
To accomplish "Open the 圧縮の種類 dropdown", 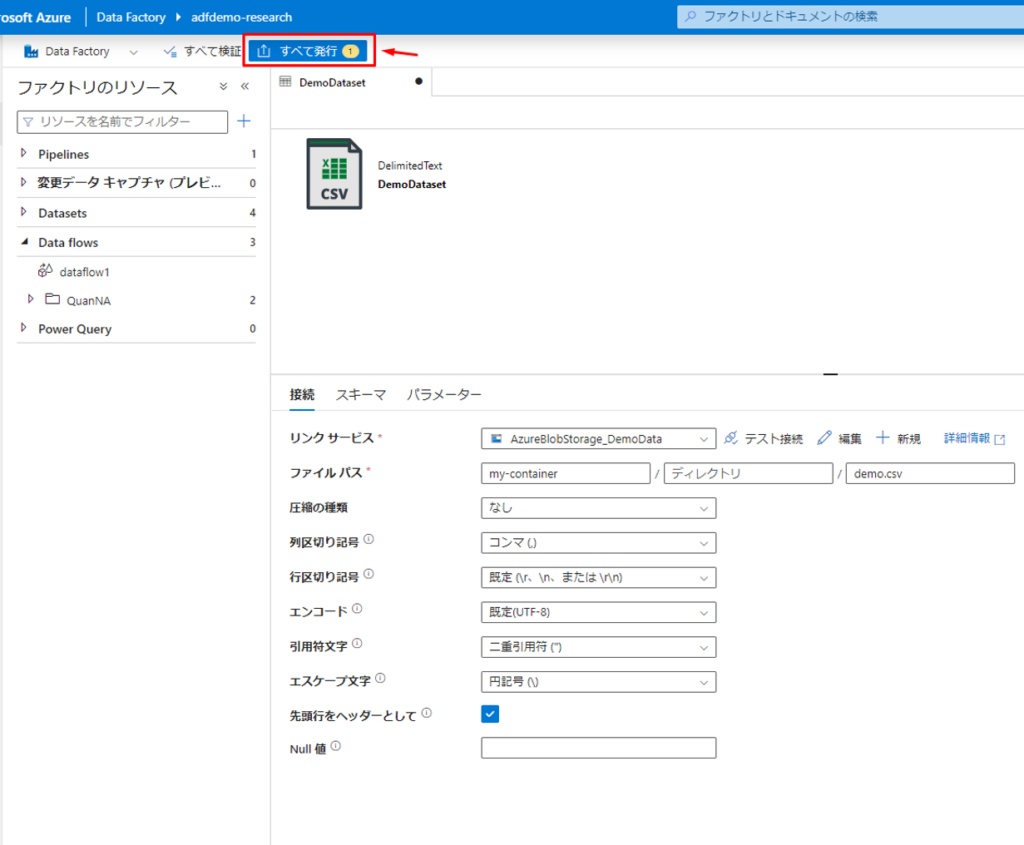I will [x=598, y=508].
